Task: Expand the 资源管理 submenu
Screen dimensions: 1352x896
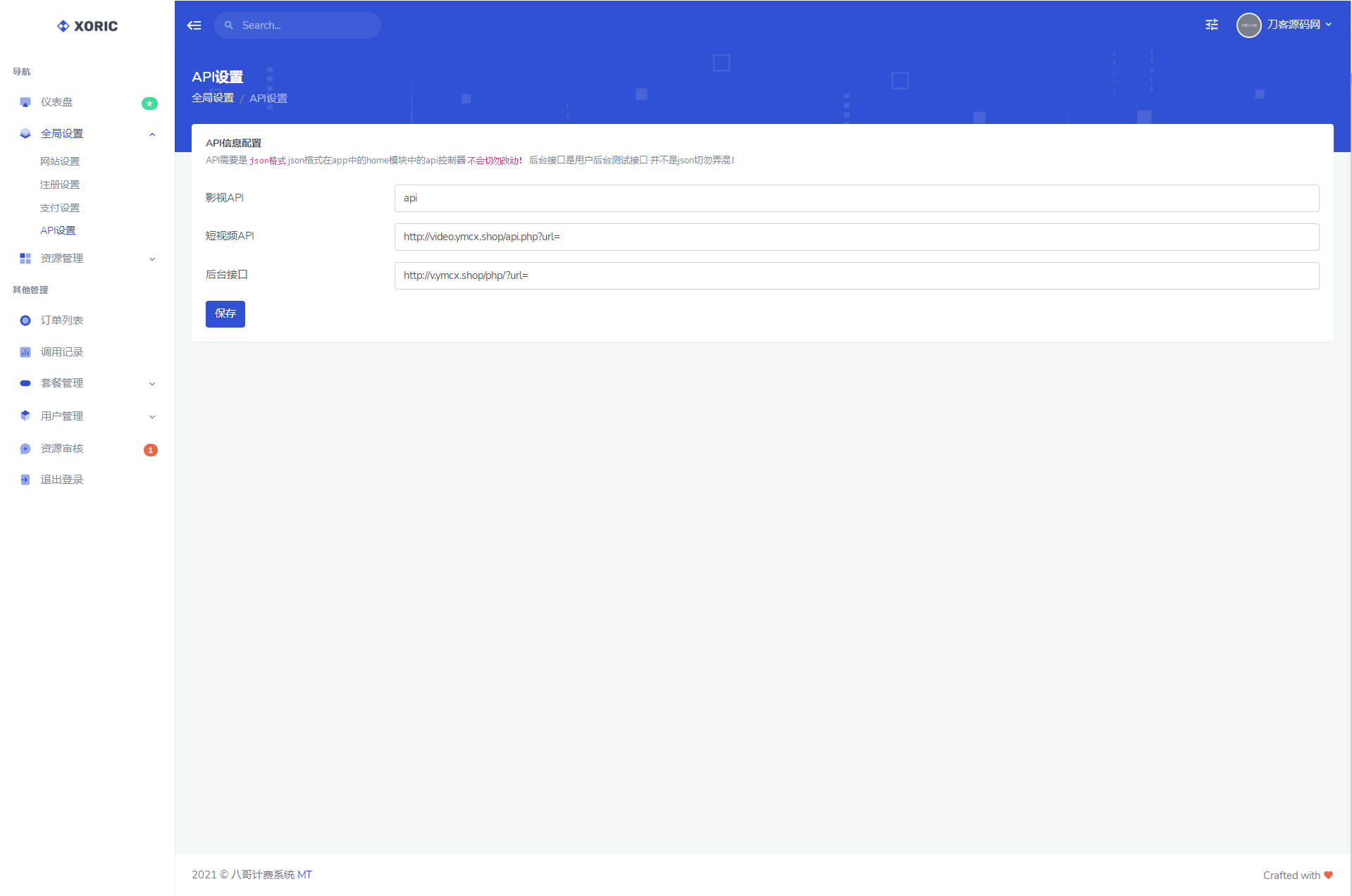Action: [x=152, y=259]
